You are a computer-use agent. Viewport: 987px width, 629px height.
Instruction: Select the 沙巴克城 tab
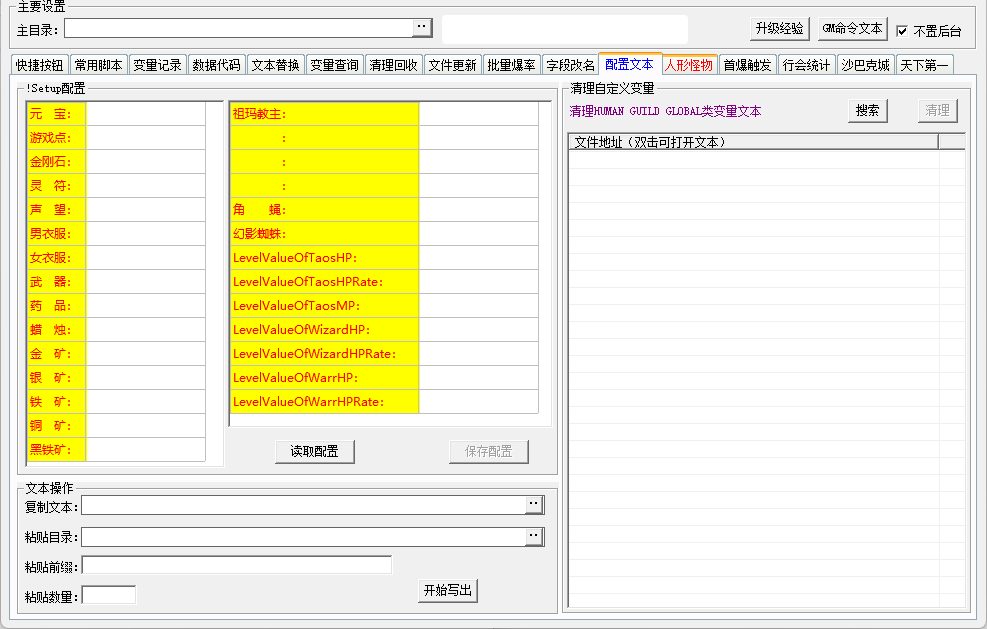866,65
